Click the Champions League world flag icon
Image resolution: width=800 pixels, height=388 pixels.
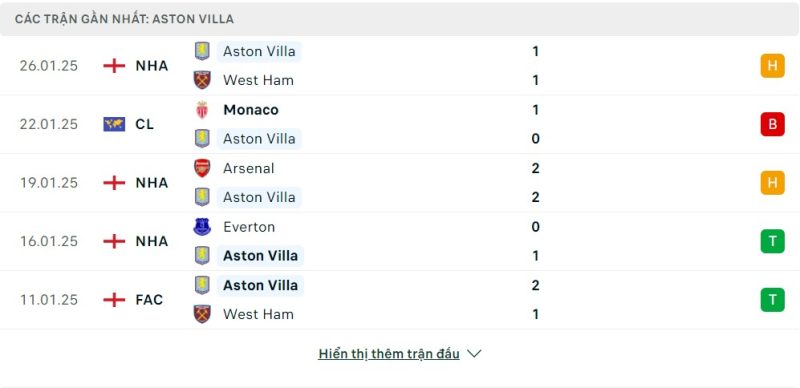click(114, 124)
